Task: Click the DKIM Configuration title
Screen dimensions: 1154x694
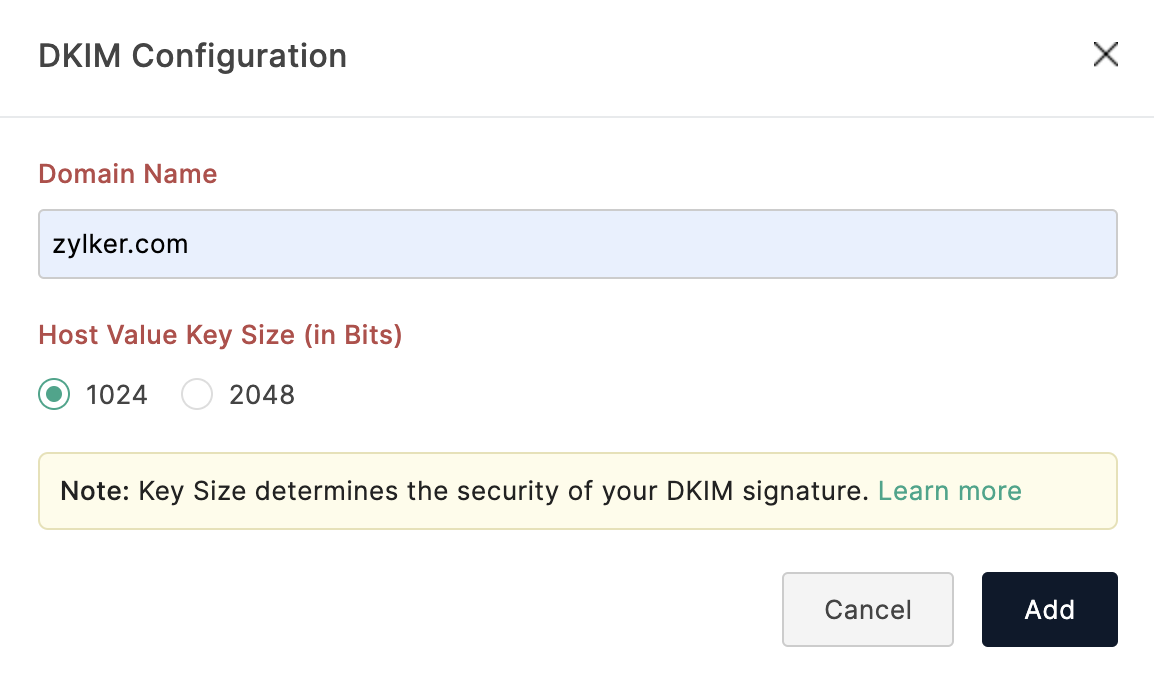Action: tap(191, 56)
